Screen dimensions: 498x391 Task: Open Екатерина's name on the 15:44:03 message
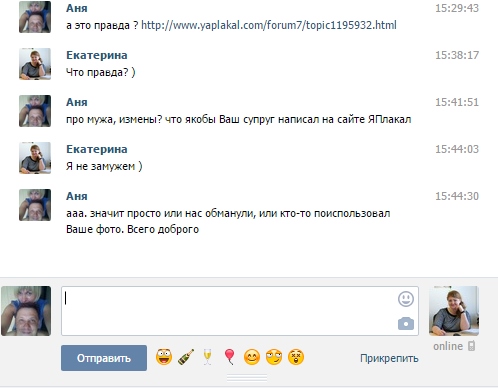[97, 149]
